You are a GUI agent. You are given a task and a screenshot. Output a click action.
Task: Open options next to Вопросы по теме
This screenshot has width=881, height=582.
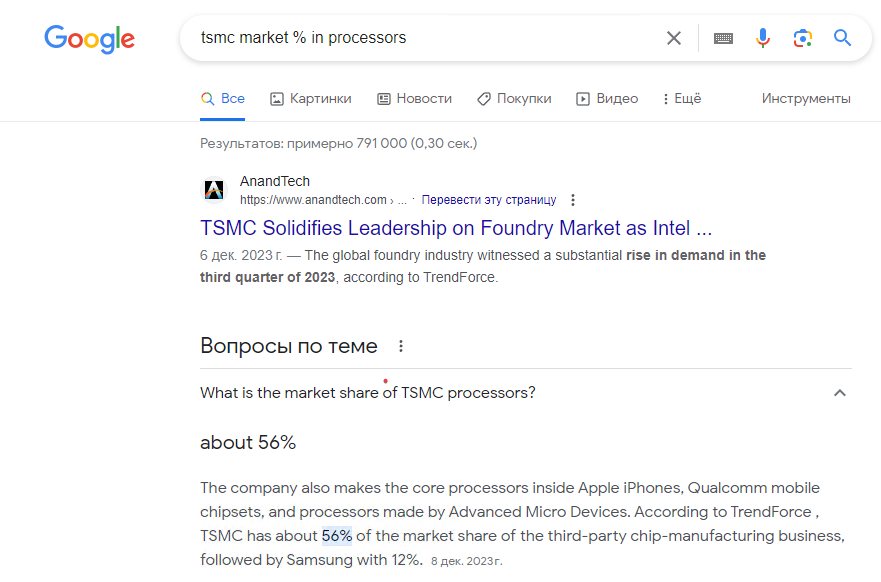pyautogui.click(x=401, y=347)
